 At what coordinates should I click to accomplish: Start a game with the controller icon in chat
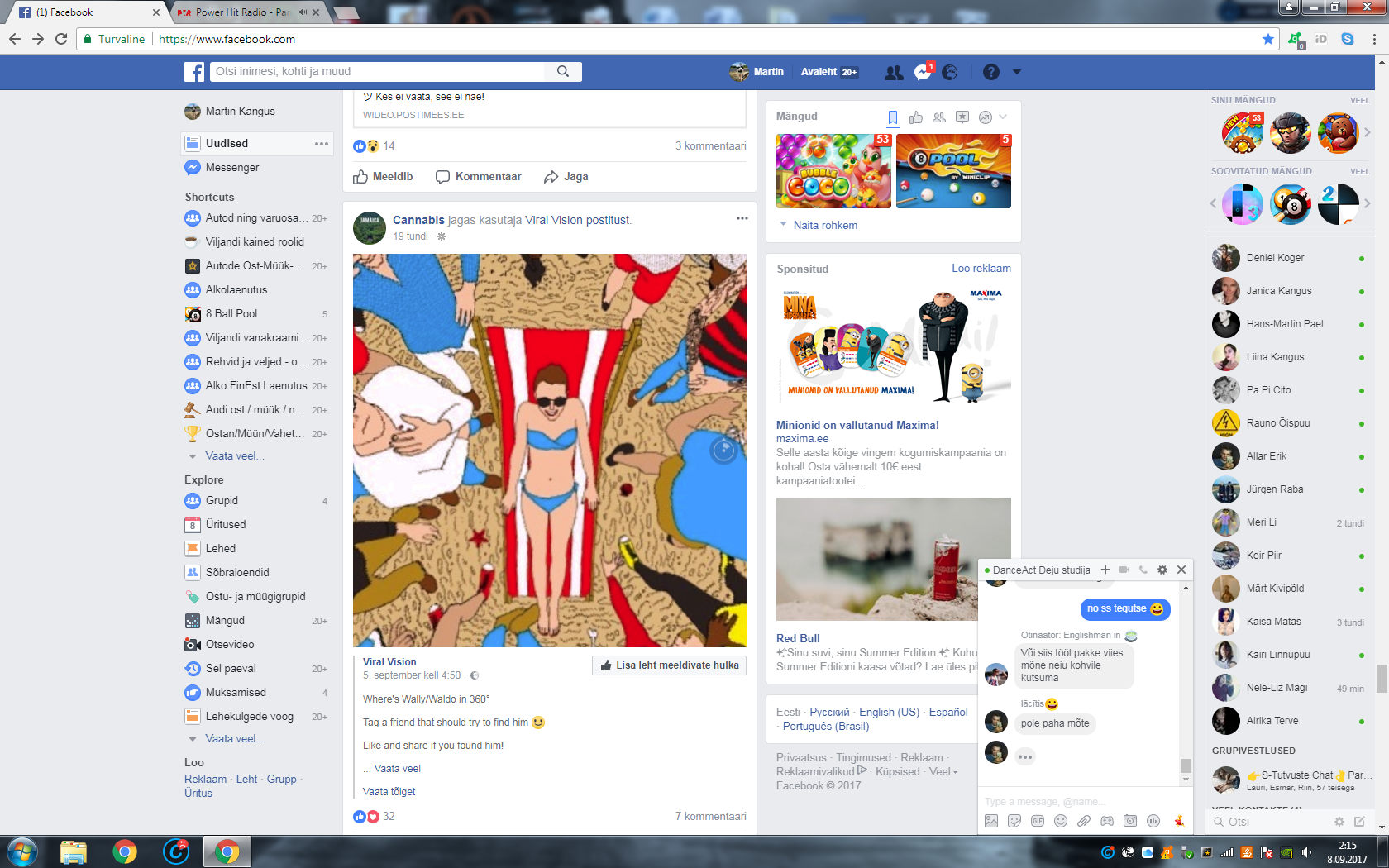click(1107, 821)
